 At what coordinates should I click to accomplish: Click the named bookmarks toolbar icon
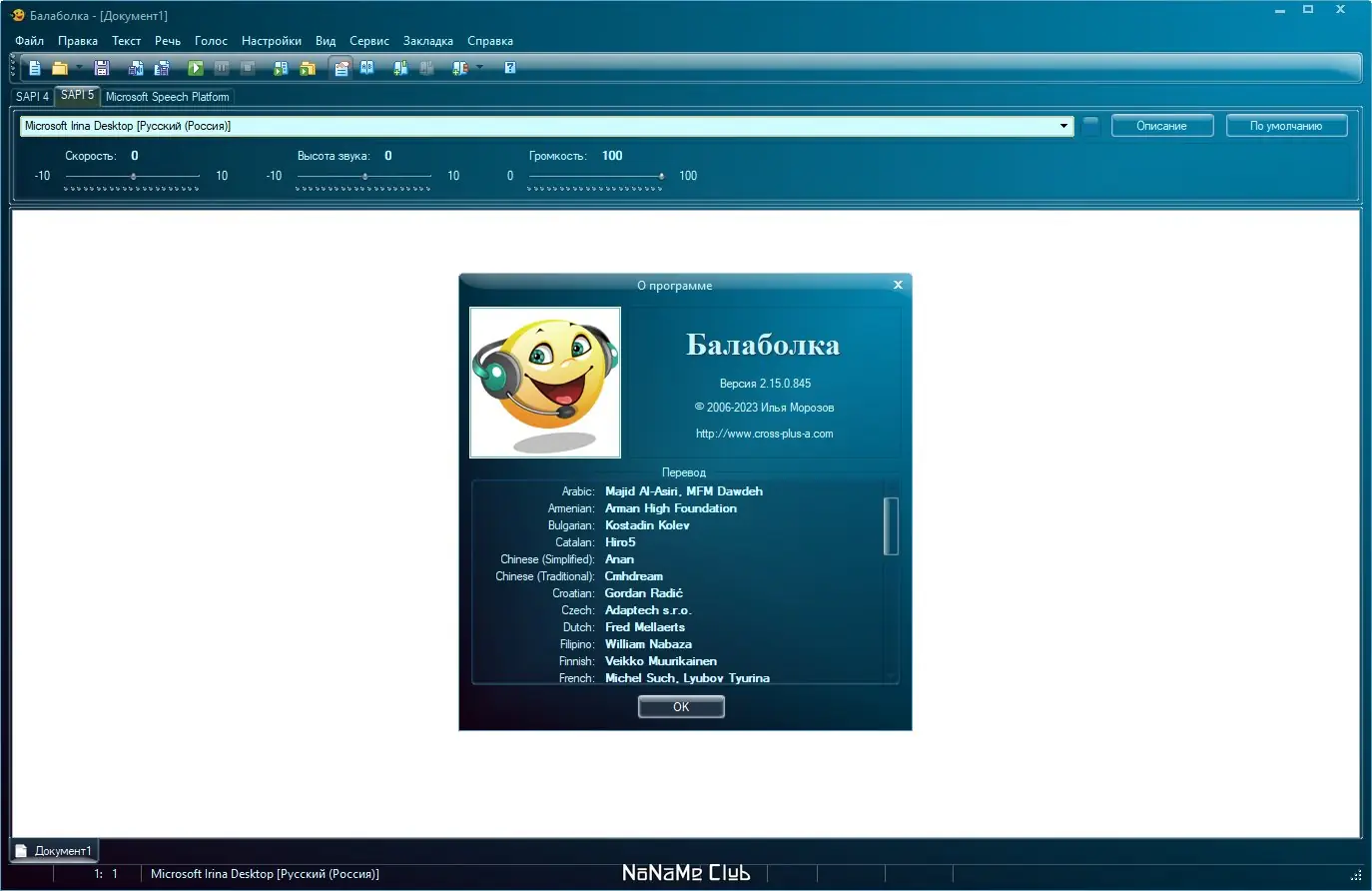(460, 68)
